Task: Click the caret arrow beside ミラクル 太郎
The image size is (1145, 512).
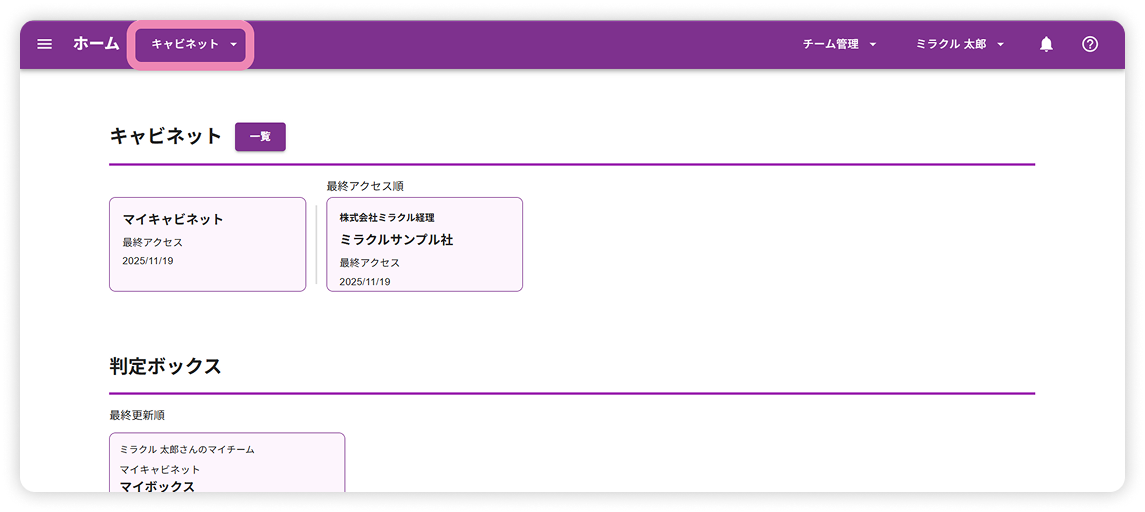Action: pos(1000,45)
